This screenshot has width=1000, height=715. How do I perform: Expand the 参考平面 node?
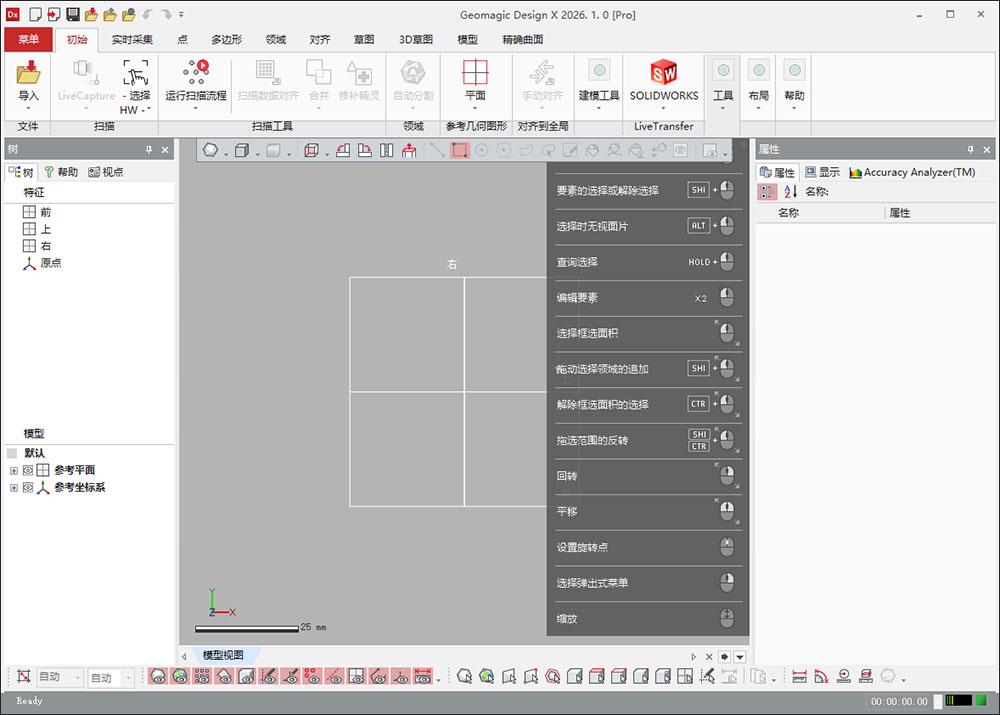(13, 471)
